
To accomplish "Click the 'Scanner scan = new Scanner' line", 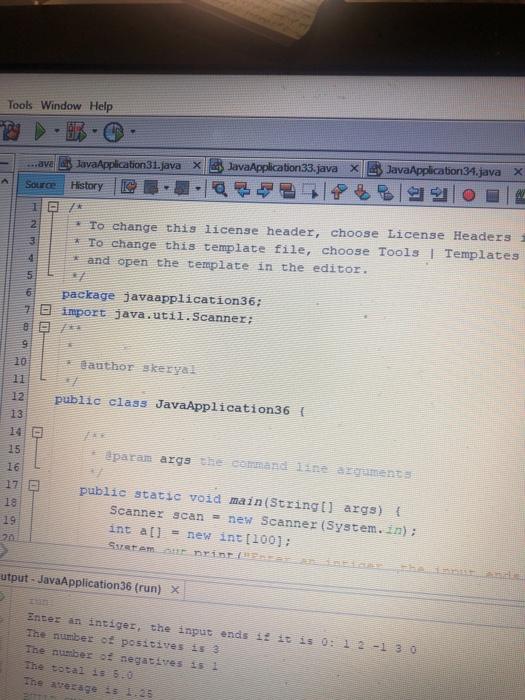I will [263, 520].
